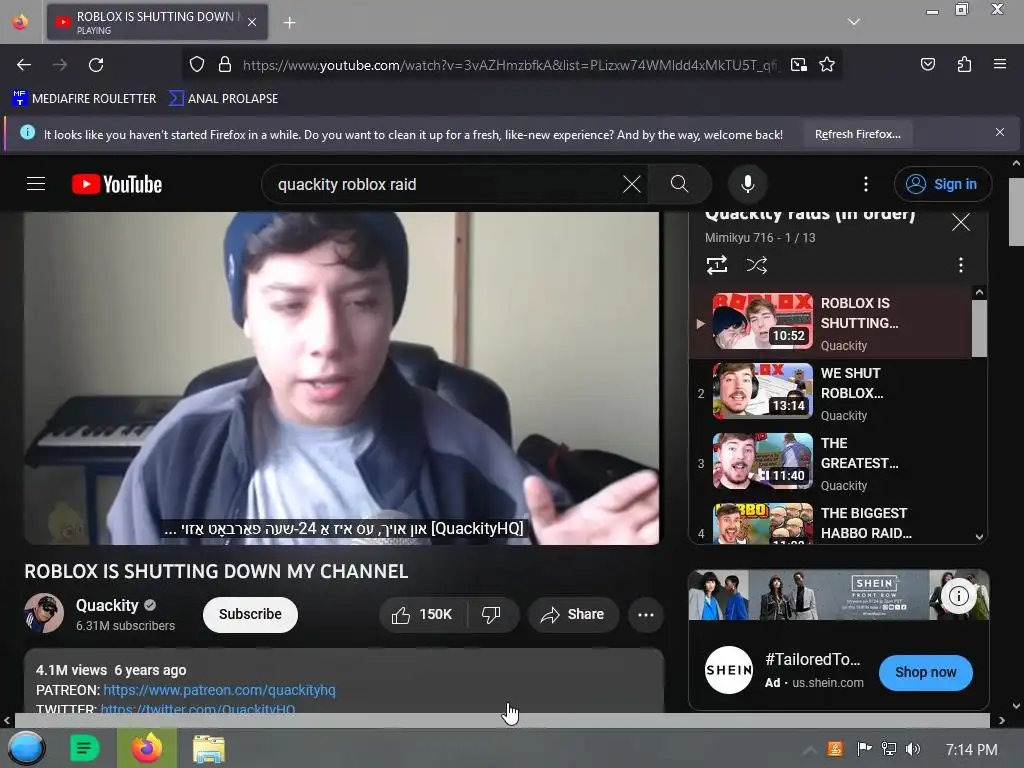Image resolution: width=1024 pixels, height=768 pixels.
Task: Click the Refresh Firefox button
Action: [x=857, y=134]
